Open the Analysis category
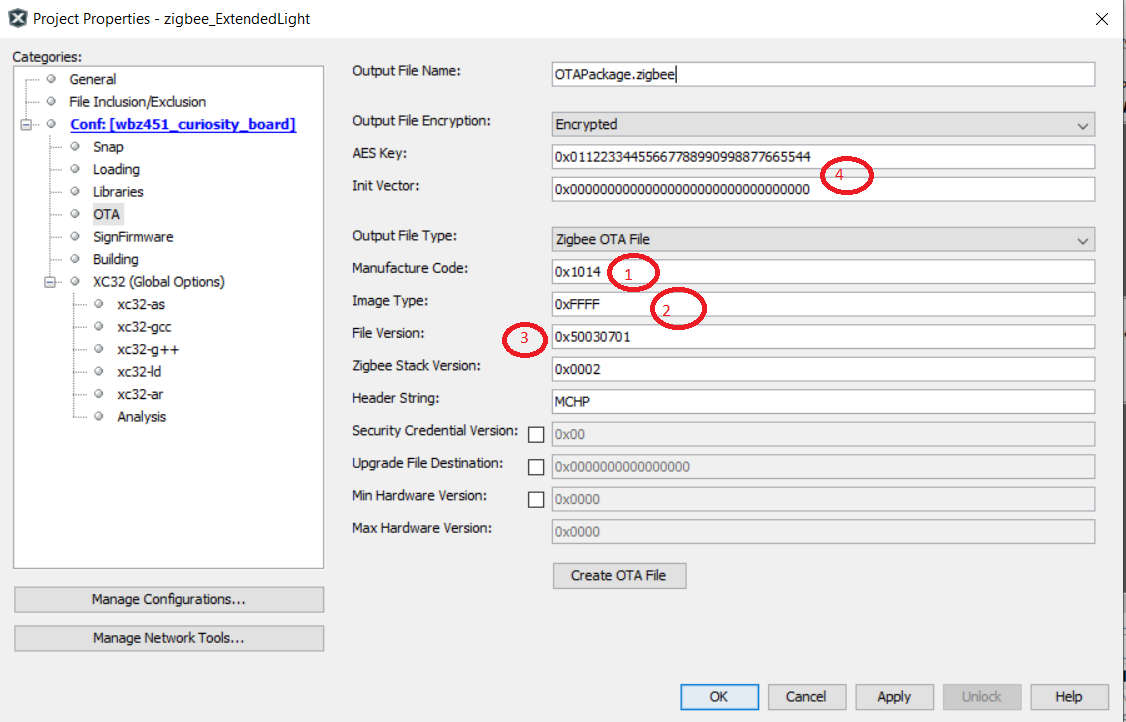1126x722 pixels. click(x=141, y=417)
